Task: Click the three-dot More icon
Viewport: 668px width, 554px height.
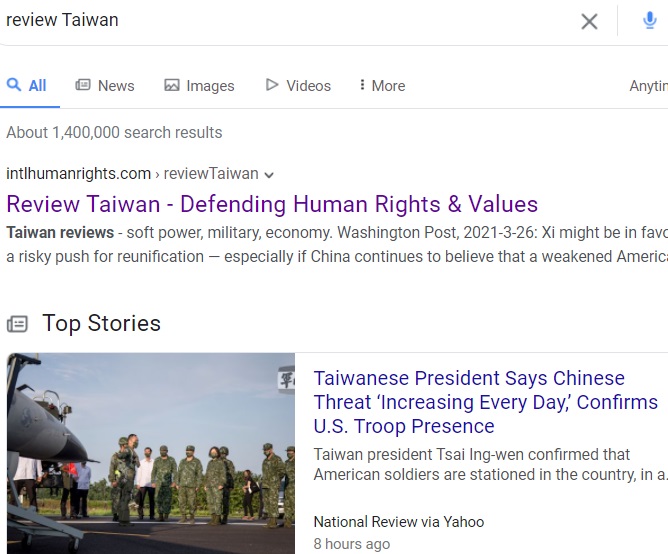Action: pyautogui.click(x=362, y=85)
